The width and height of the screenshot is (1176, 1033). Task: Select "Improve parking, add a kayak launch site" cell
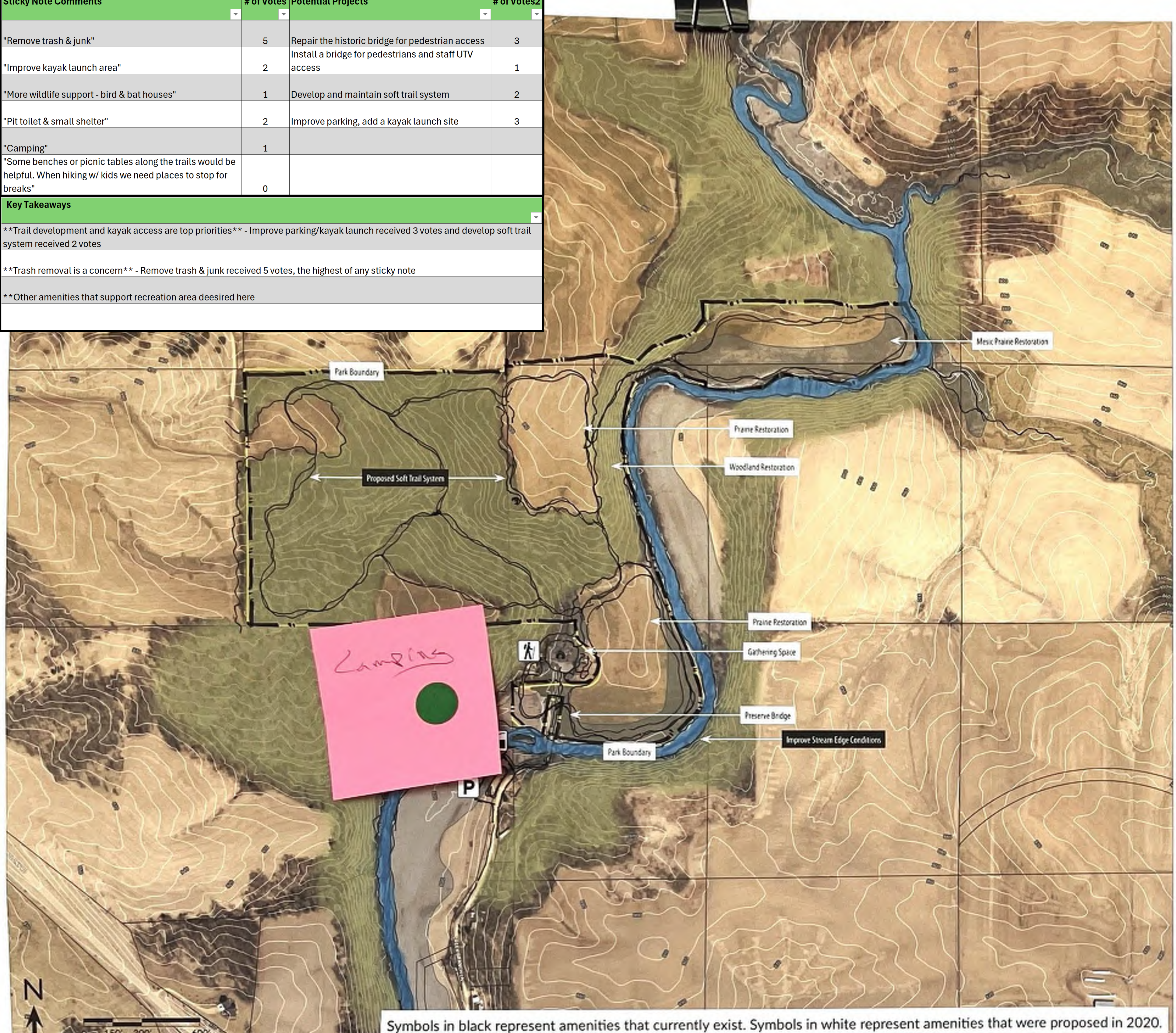click(x=390, y=114)
